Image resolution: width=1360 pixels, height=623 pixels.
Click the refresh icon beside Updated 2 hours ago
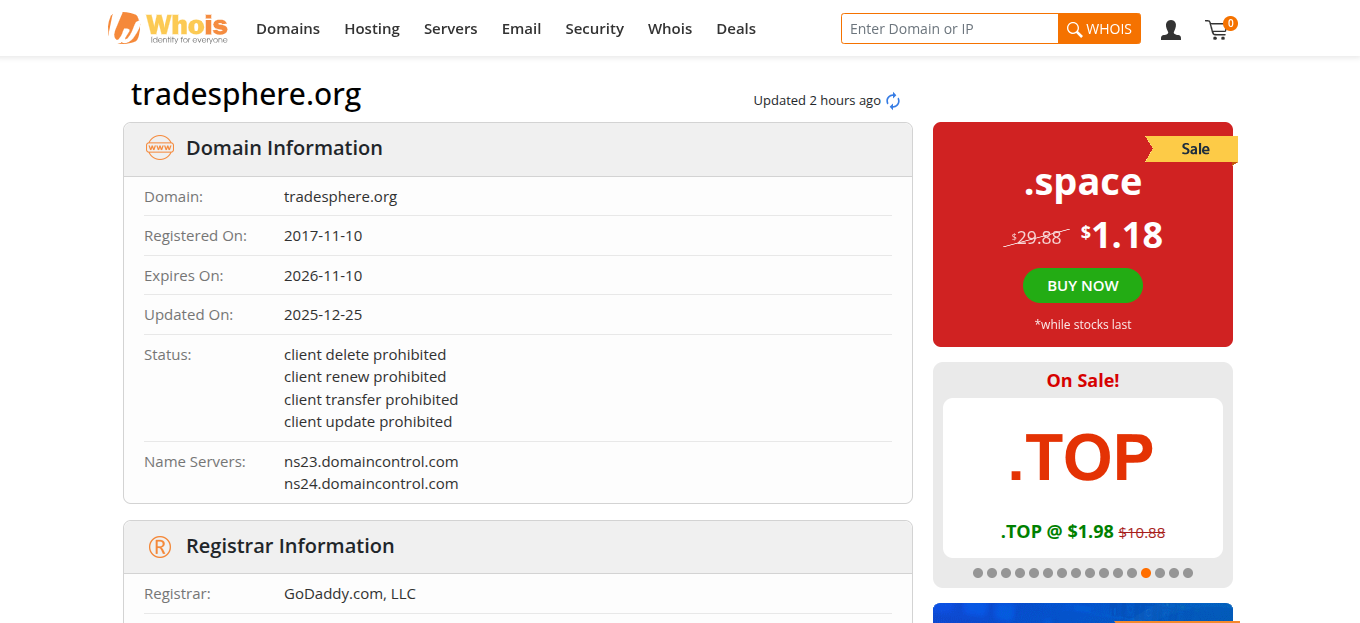[x=894, y=101]
